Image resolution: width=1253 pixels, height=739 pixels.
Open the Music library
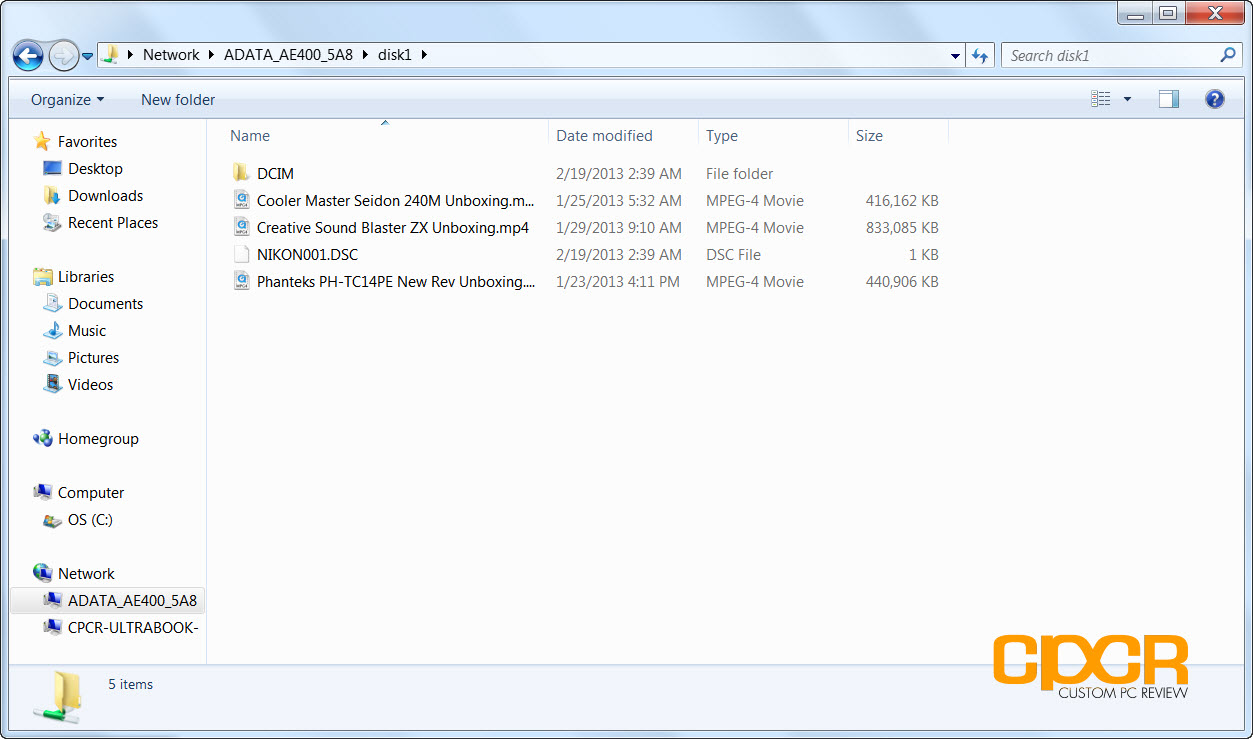[x=87, y=330]
